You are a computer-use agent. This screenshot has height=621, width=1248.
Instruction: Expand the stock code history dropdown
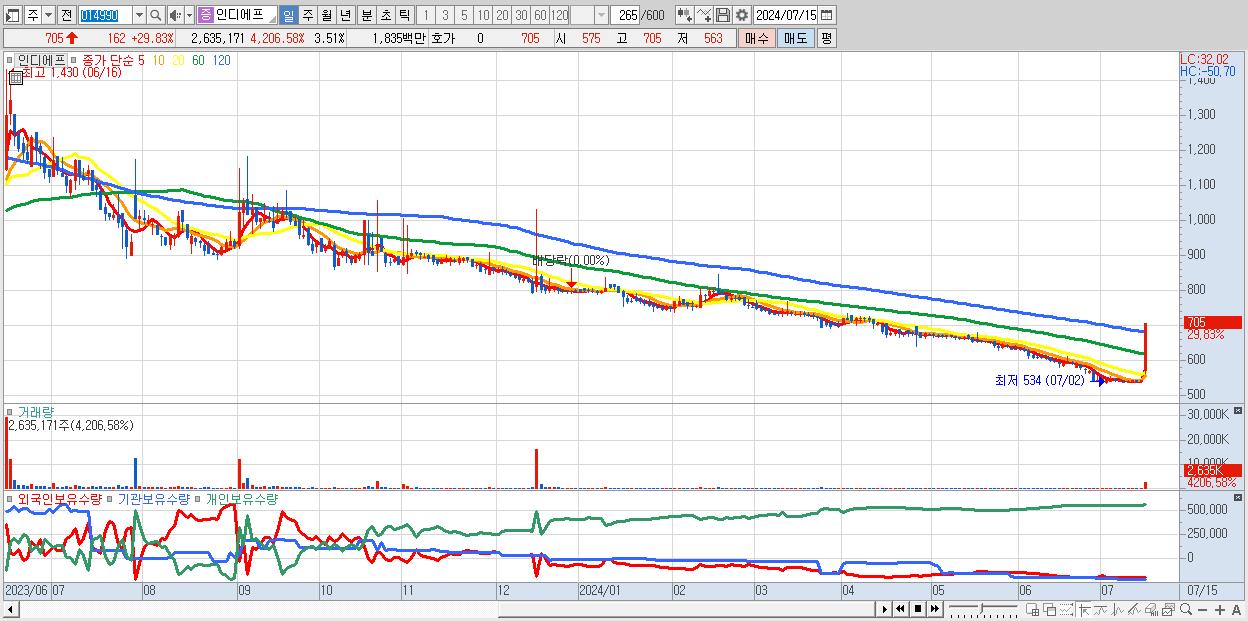point(139,15)
